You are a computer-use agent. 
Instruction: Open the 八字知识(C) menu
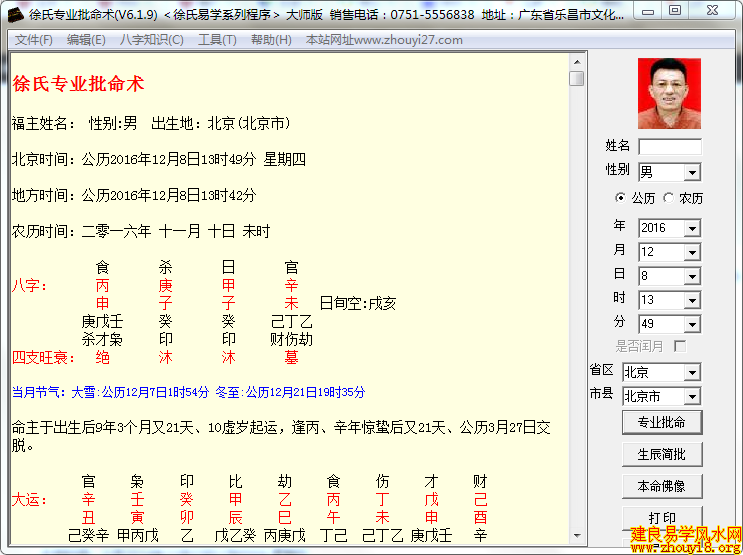[x=152, y=40]
